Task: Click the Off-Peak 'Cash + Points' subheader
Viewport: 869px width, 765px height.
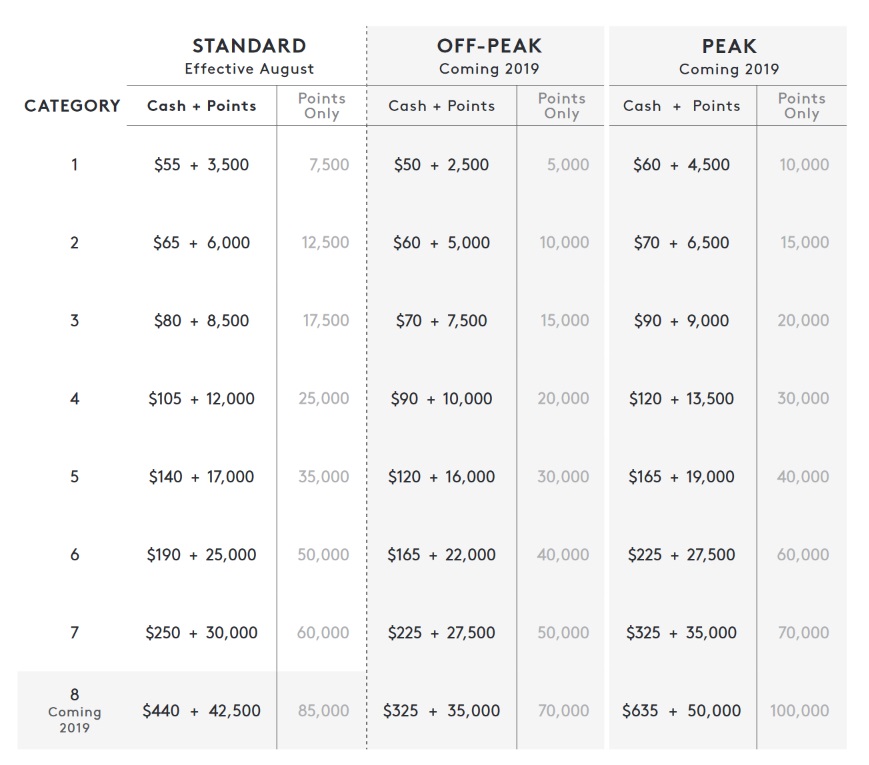Action: [x=442, y=106]
